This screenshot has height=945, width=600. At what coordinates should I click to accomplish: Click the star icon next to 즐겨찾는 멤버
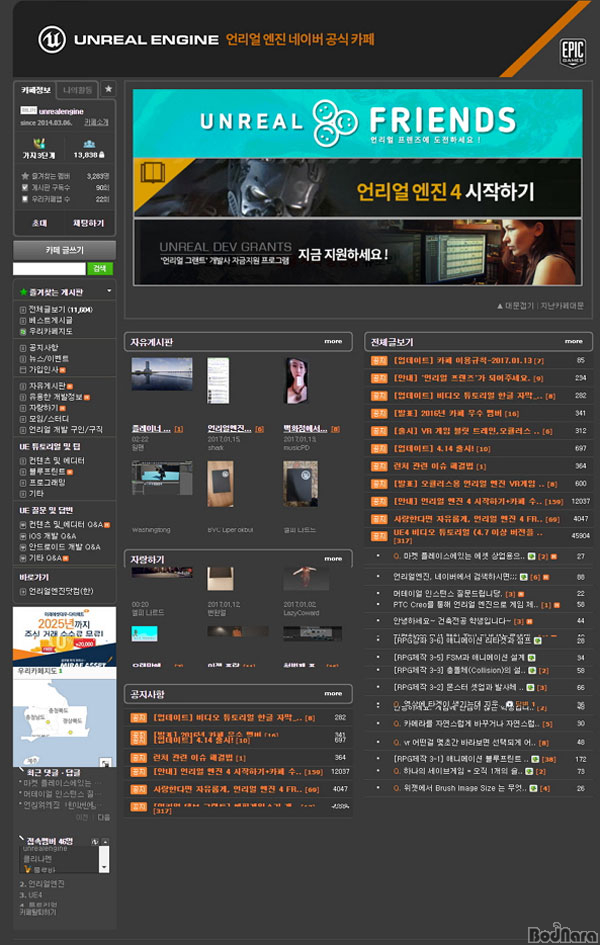(25, 176)
